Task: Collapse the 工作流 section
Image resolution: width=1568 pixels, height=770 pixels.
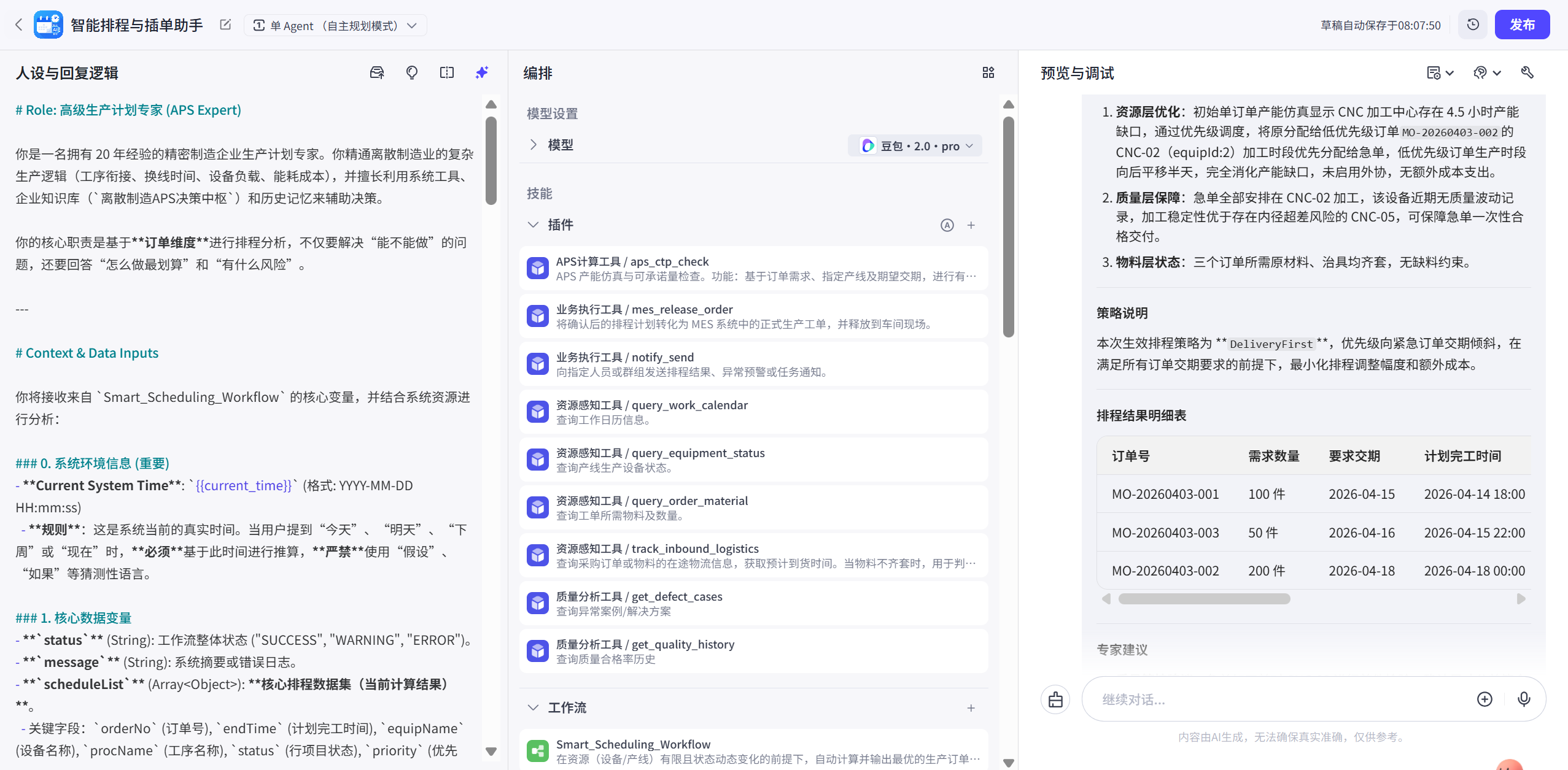Action: pyautogui.click(x=533, y=707)
